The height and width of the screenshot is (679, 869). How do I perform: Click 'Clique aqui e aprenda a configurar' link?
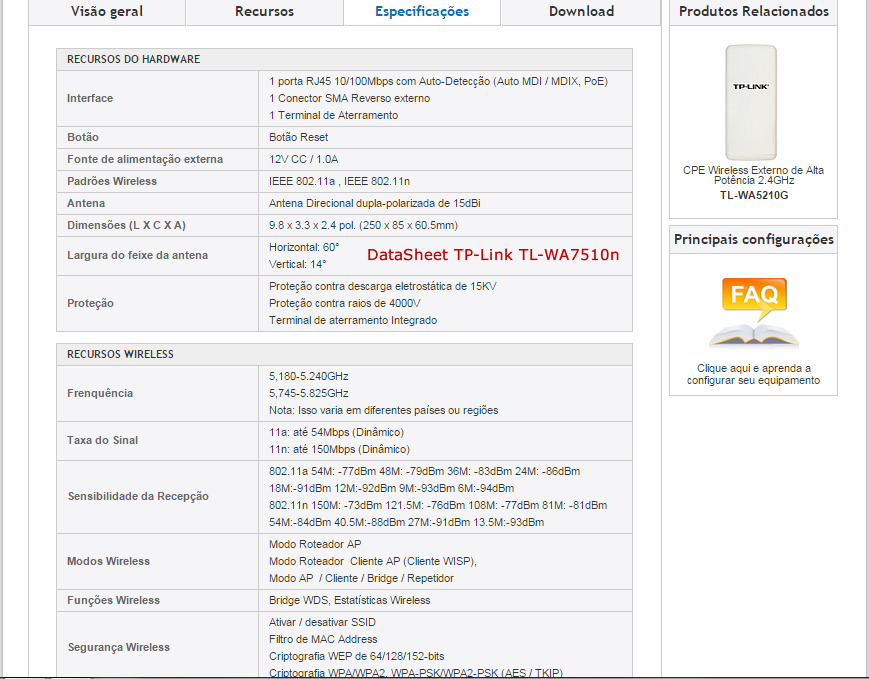point(754,374)
